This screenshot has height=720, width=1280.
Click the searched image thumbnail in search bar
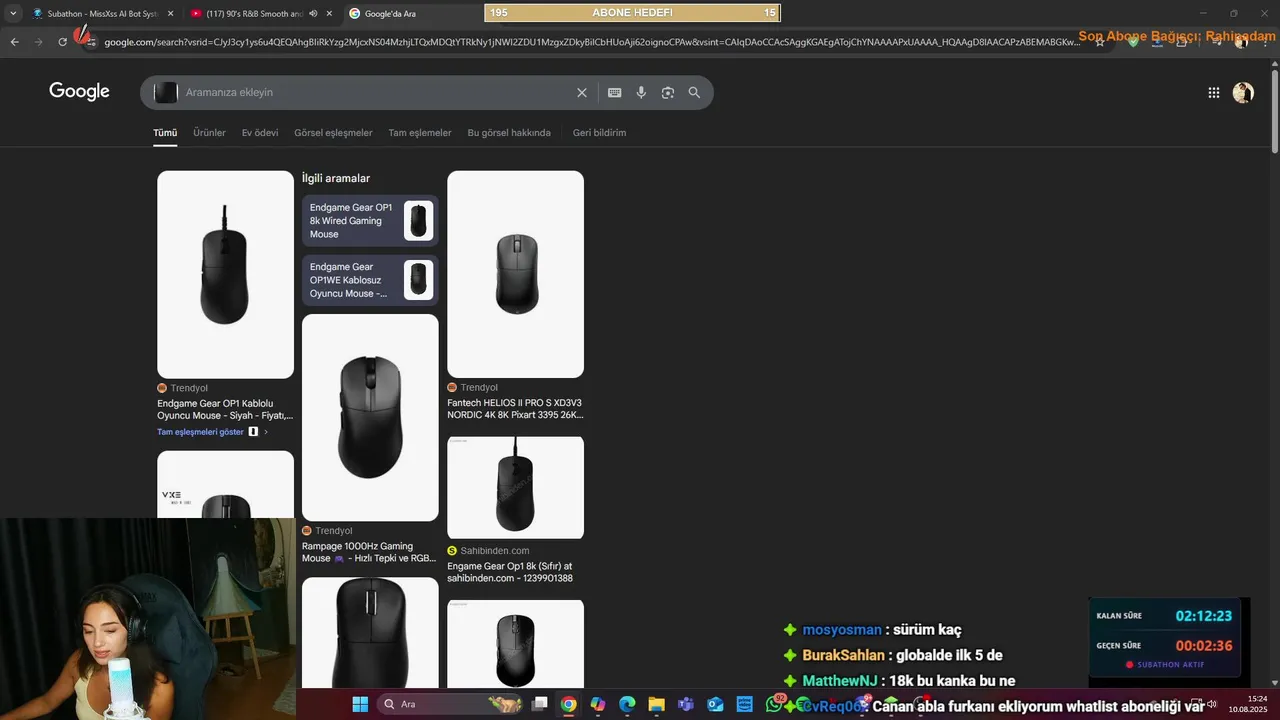(166, 93)
